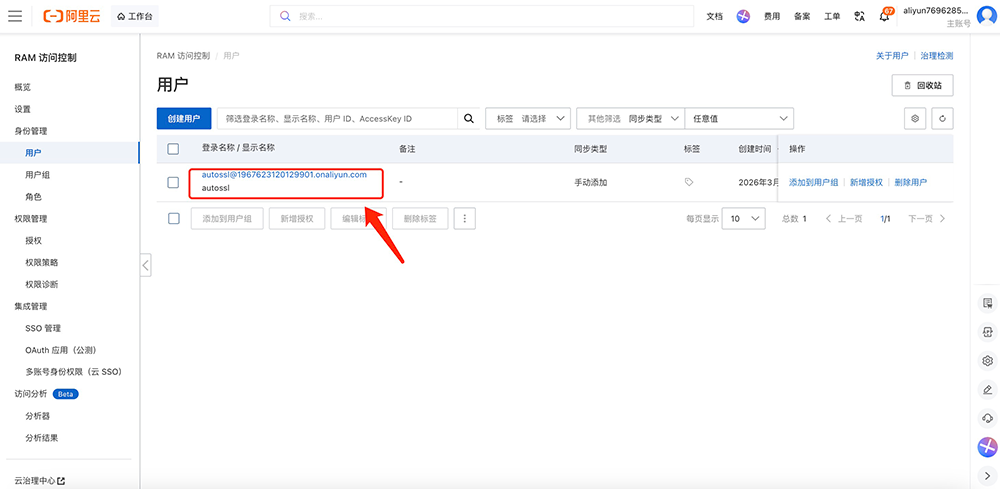
Task: Click the 创建用户 button
Action: (184, 118)
